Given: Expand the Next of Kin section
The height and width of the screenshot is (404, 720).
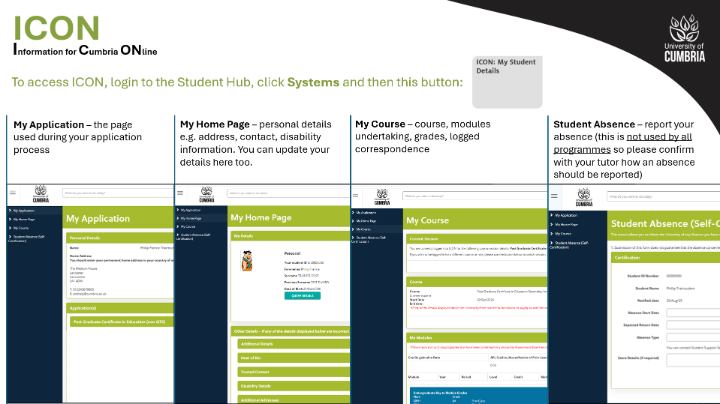Looking at the screenshot, I should click(294, 358).
